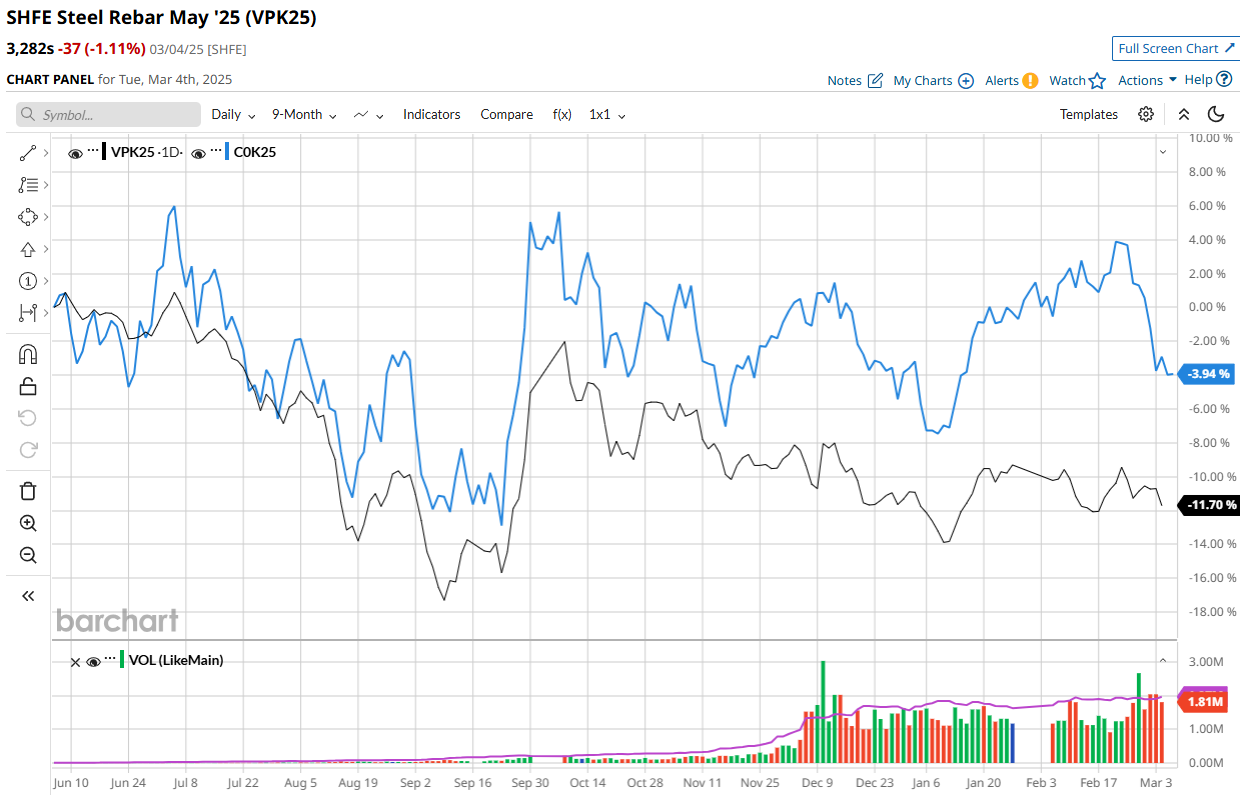Click the Notes pencil edit icon

875,80
